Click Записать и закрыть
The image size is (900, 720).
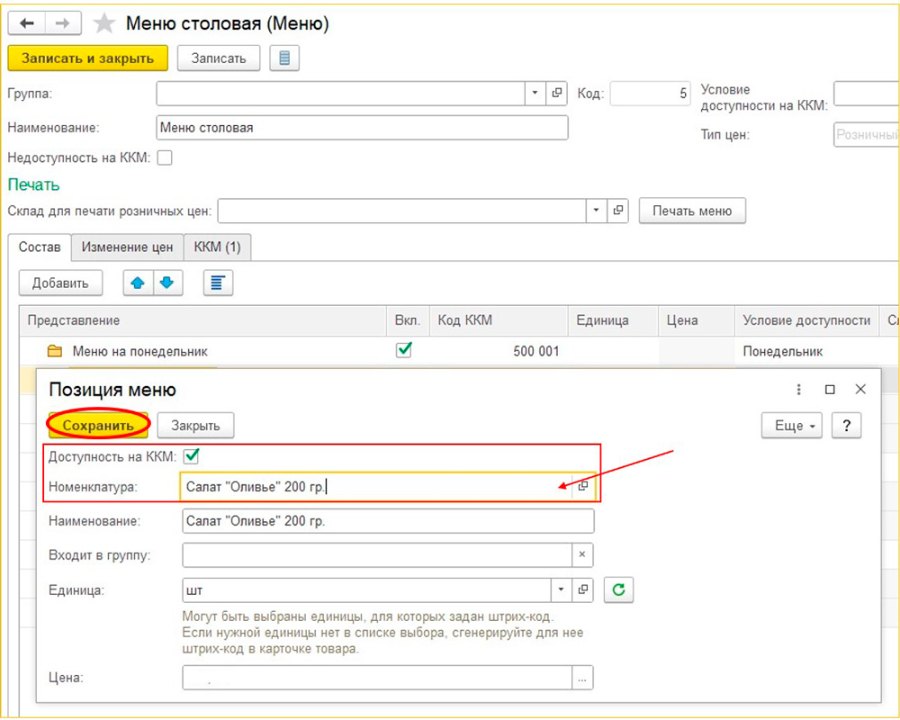pyautogui.click(x=88, y=58)
